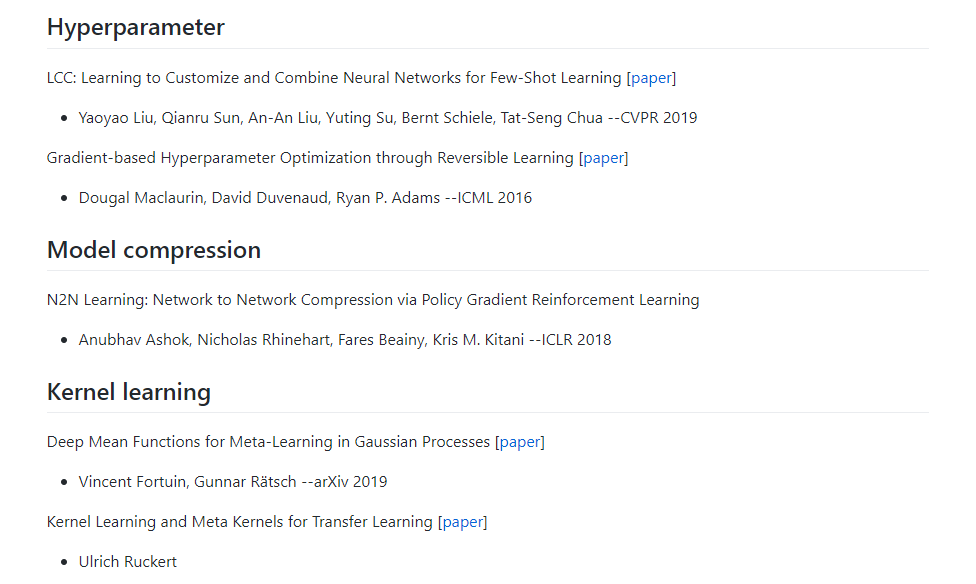This screenshot has width=976, height=584.
Task: Click the Kernel Learning and Meta Kernels title text
Action: (x=240, y=522)
